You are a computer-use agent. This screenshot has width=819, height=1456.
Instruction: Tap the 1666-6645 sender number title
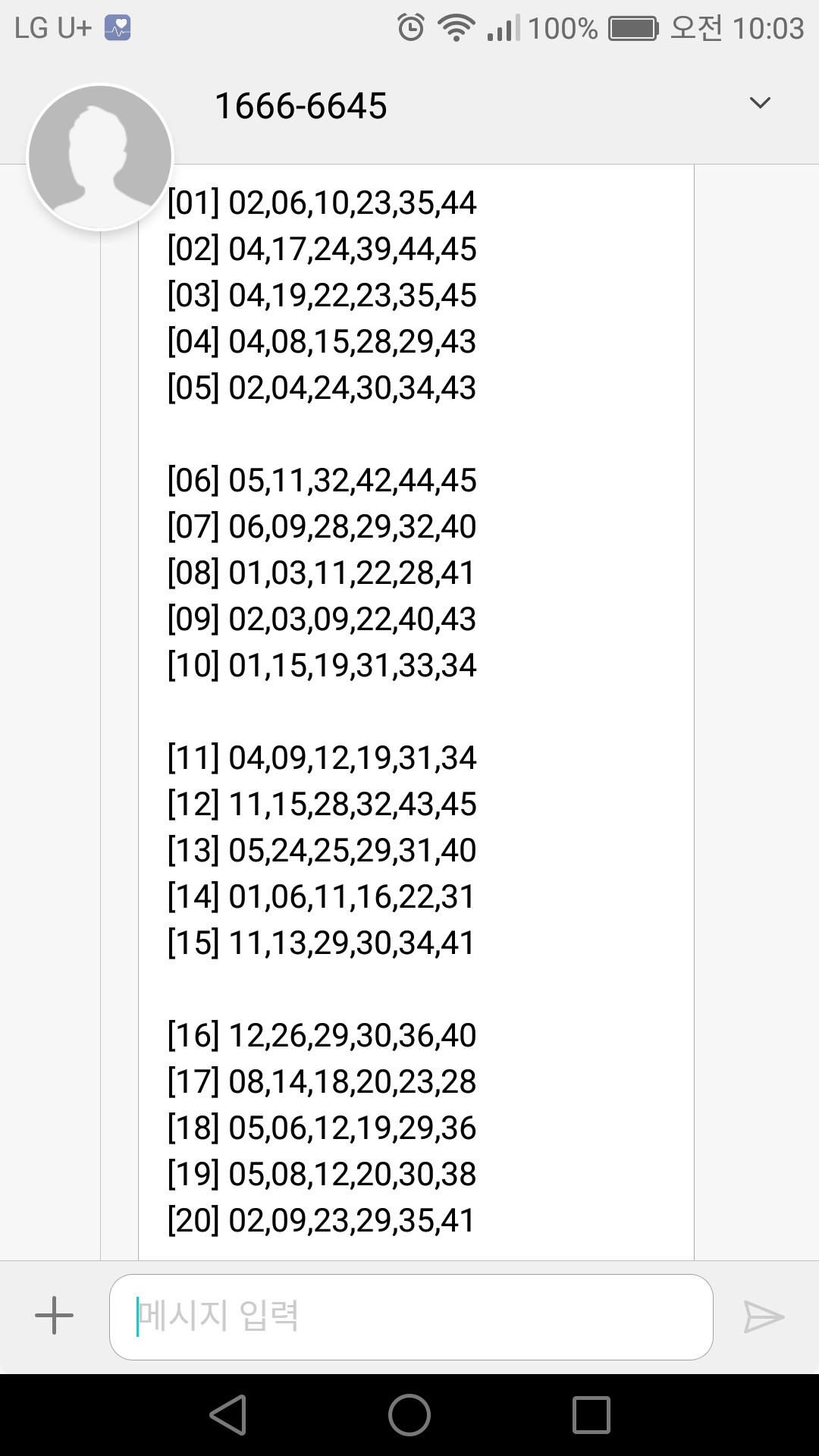[x=301, y=106]
